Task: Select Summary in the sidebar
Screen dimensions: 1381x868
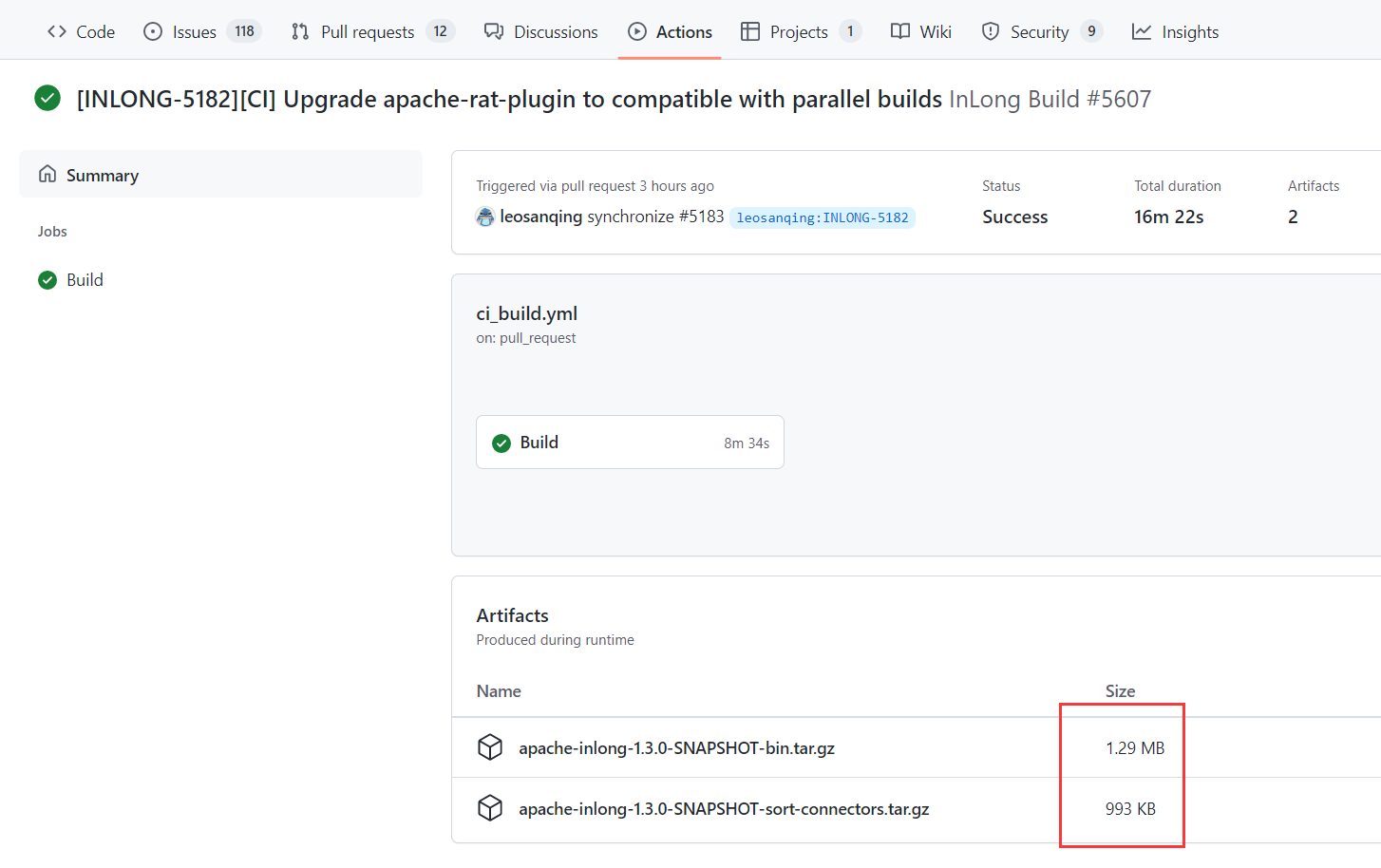Action: (x=220, y=175)
